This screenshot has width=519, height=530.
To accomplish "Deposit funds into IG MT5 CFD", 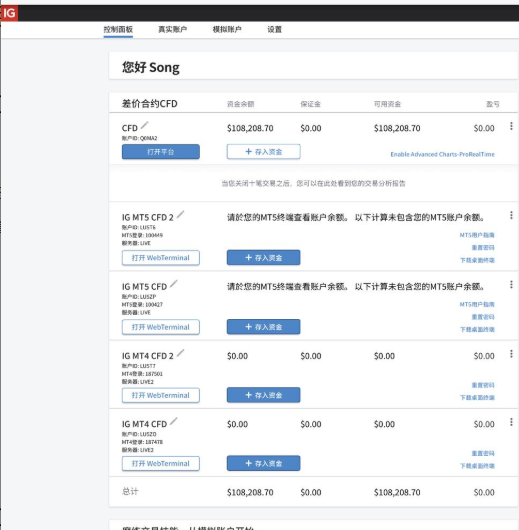I will tap(263, 327).
